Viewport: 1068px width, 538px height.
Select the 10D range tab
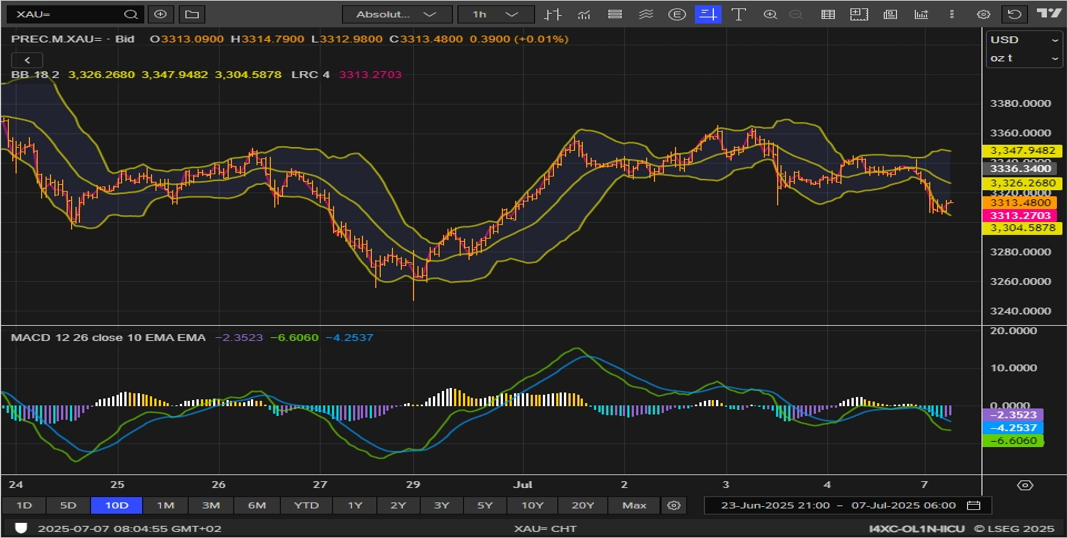116,505
